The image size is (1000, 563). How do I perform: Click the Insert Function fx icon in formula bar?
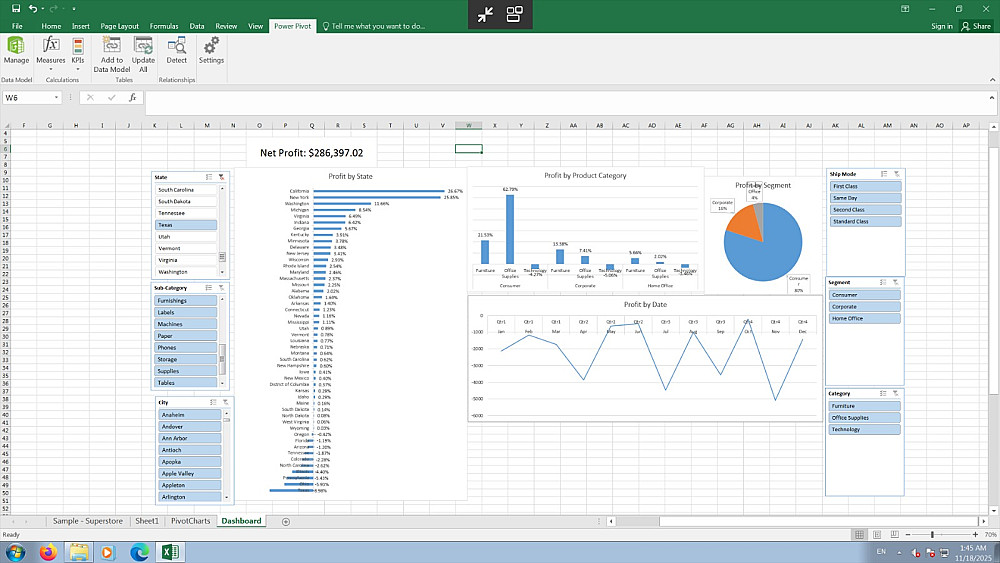click(133, 98)
